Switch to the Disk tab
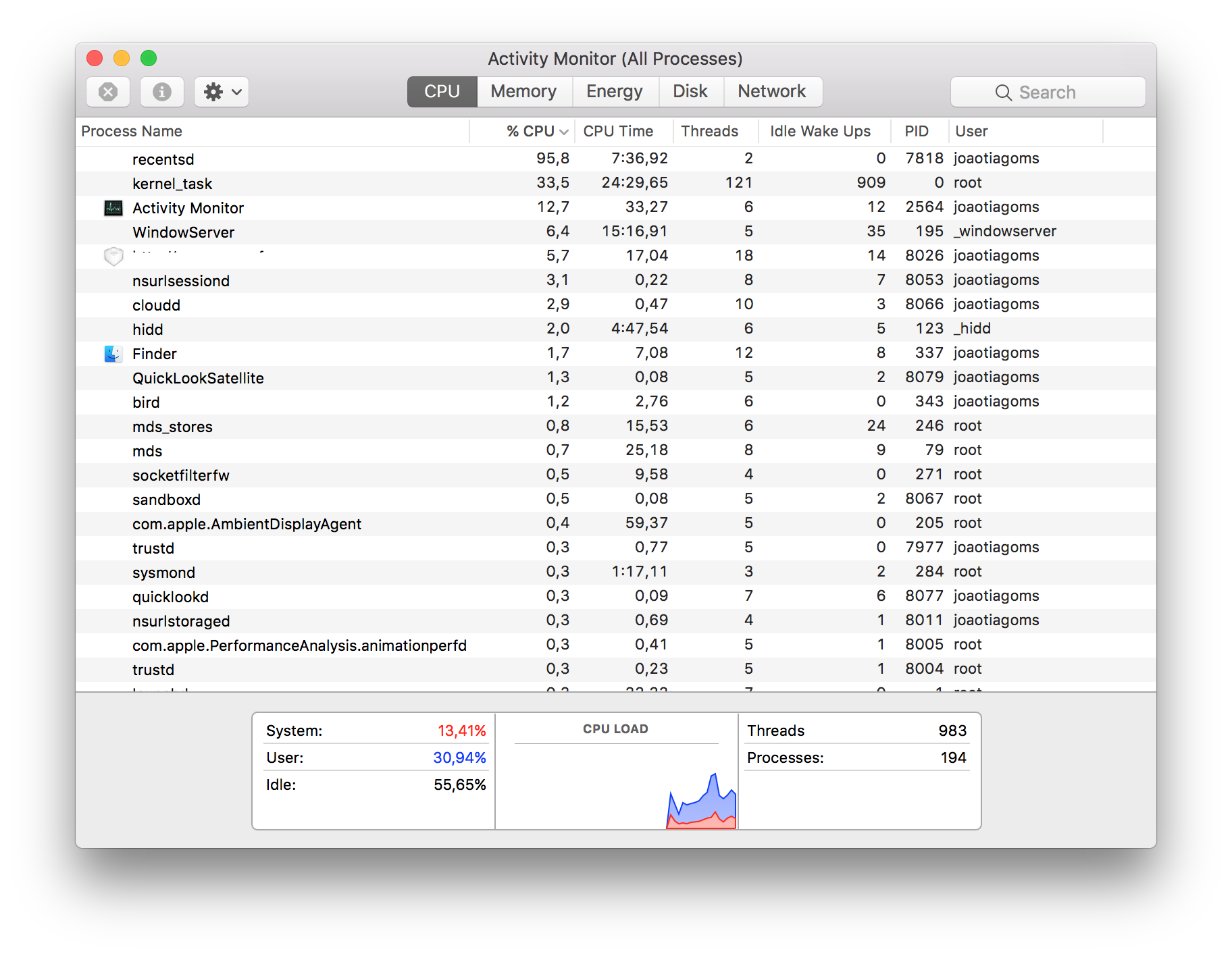This screenshot has height=956, width=1232. click(x=690, y=92)
